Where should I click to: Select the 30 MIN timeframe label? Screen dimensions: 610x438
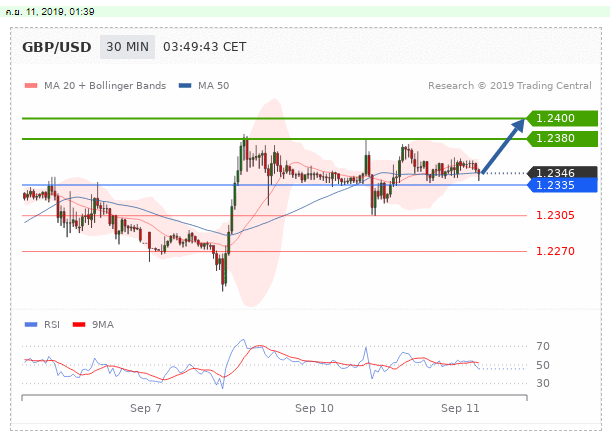pyautogui.click(x=127, y=47)
